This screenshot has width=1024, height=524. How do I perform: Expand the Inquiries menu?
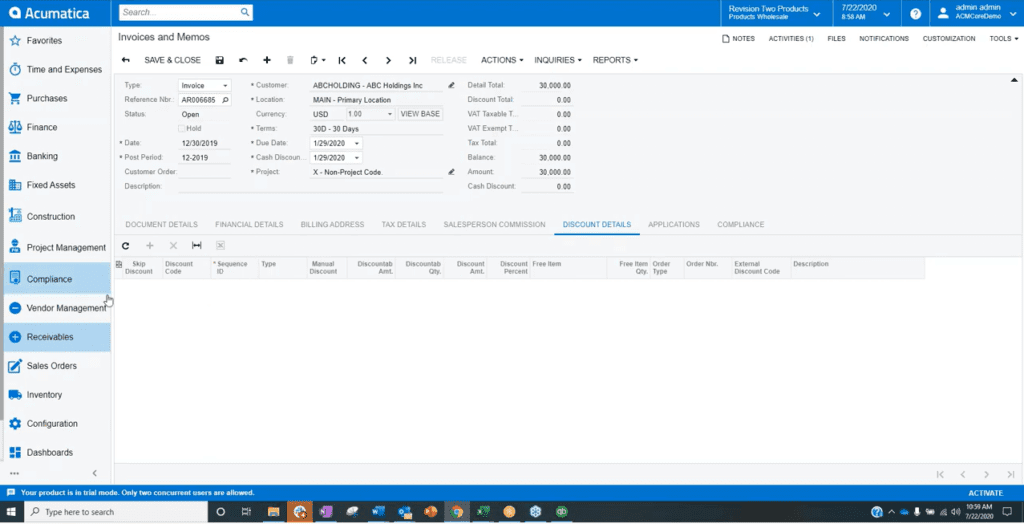click(x=558, y=60)
